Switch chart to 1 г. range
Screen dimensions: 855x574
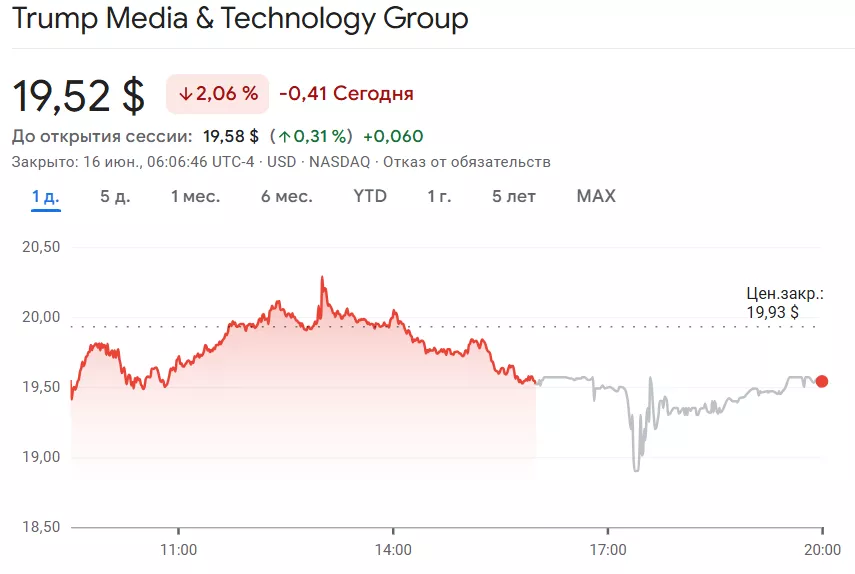pos(439,196)
